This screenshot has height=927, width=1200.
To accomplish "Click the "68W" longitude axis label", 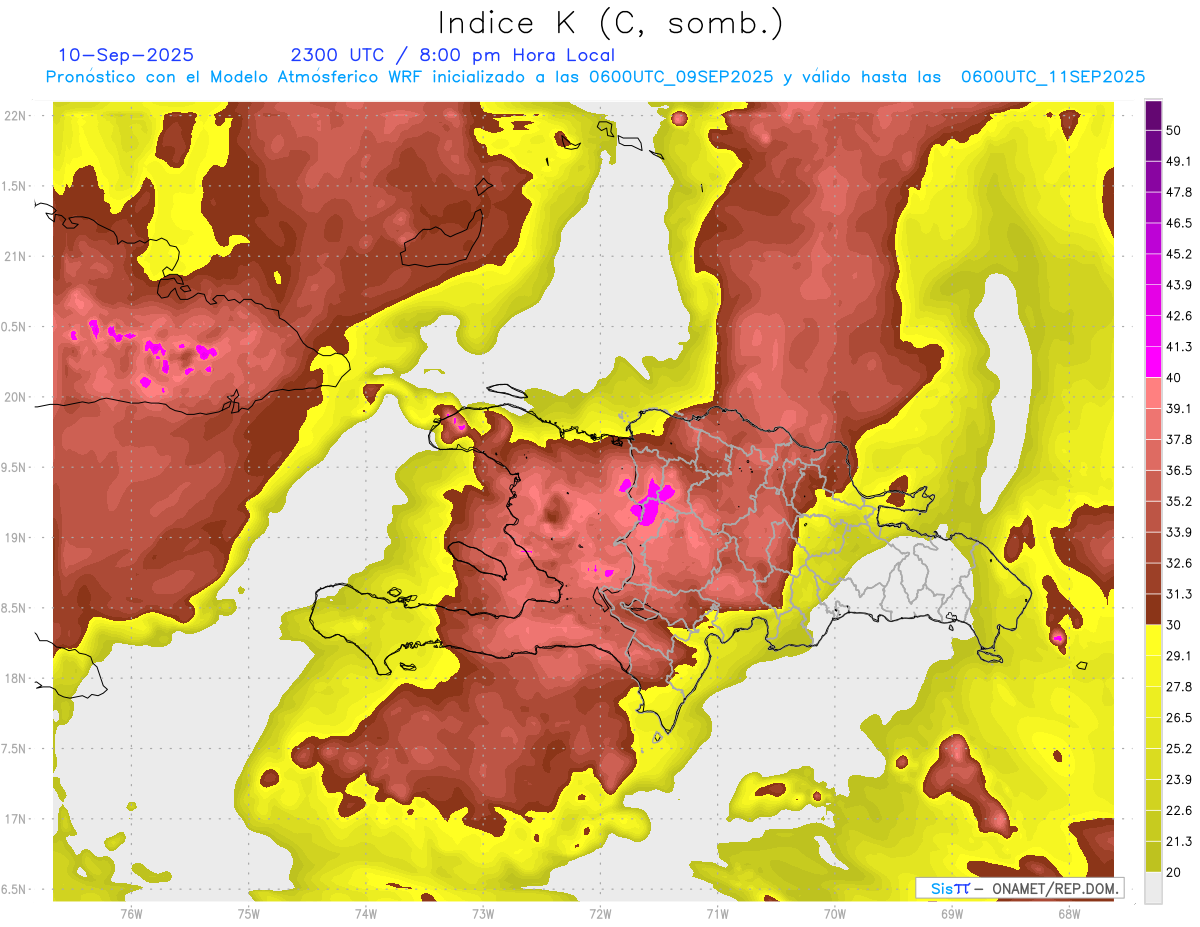I will [1069, 913].
